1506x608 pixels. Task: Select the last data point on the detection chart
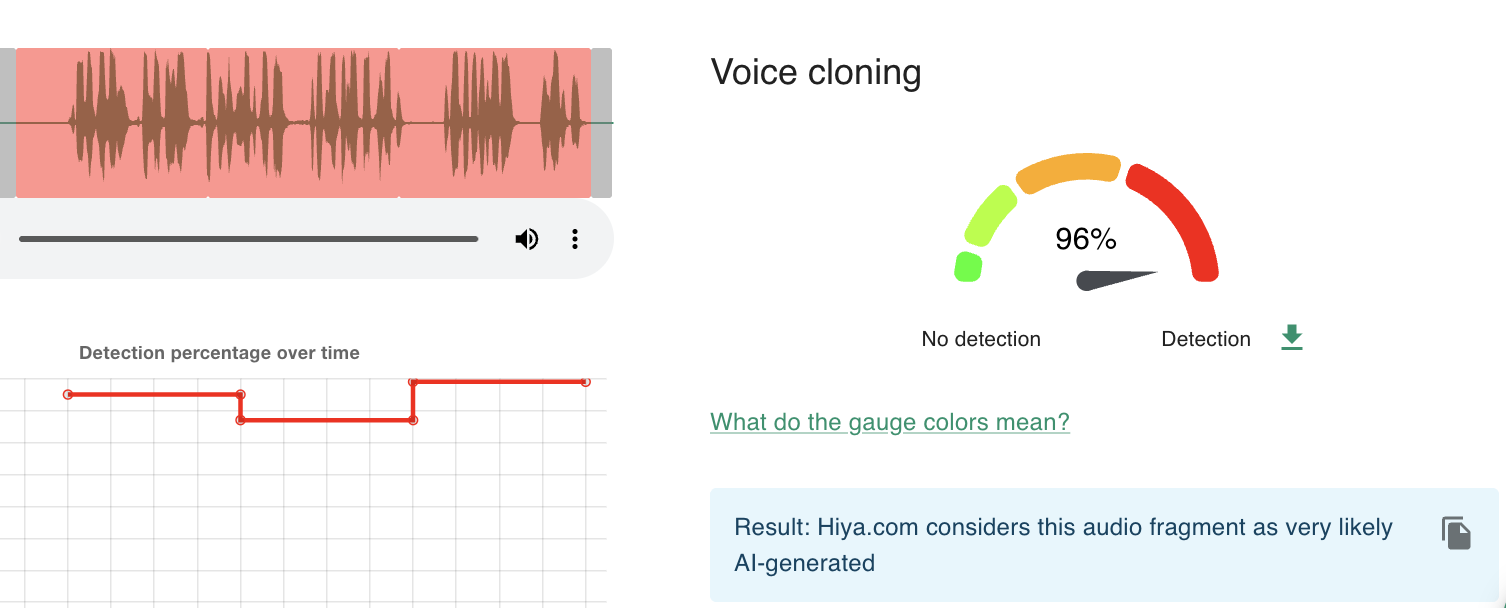[586, 382]
